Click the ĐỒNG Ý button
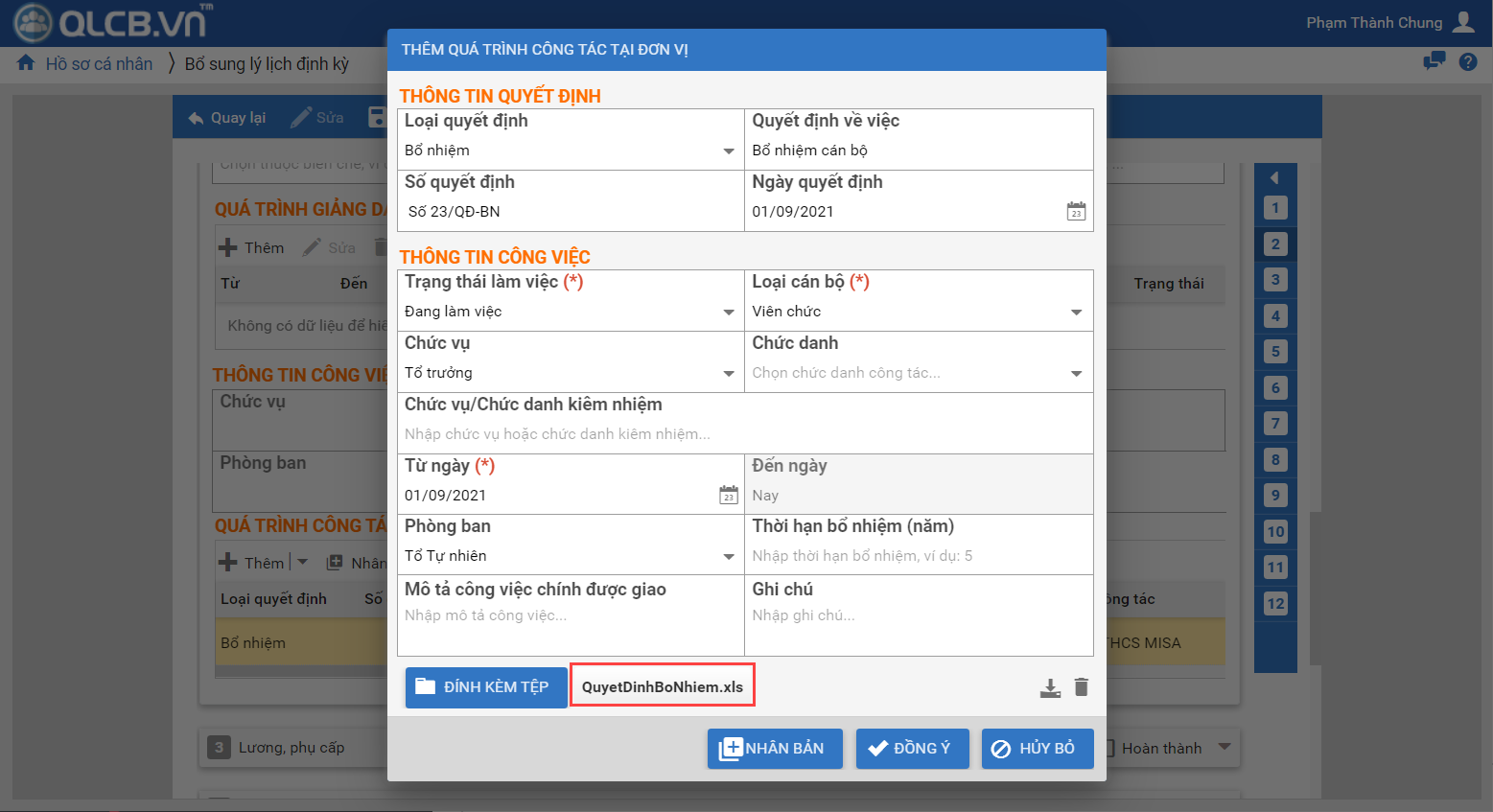1493x812 pixels. [911, 749]
